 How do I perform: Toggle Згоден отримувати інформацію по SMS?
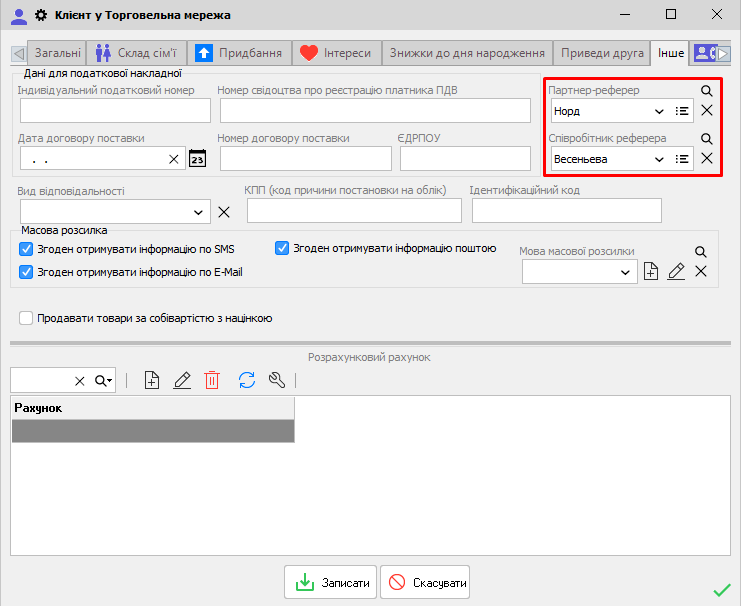point(27,249)
